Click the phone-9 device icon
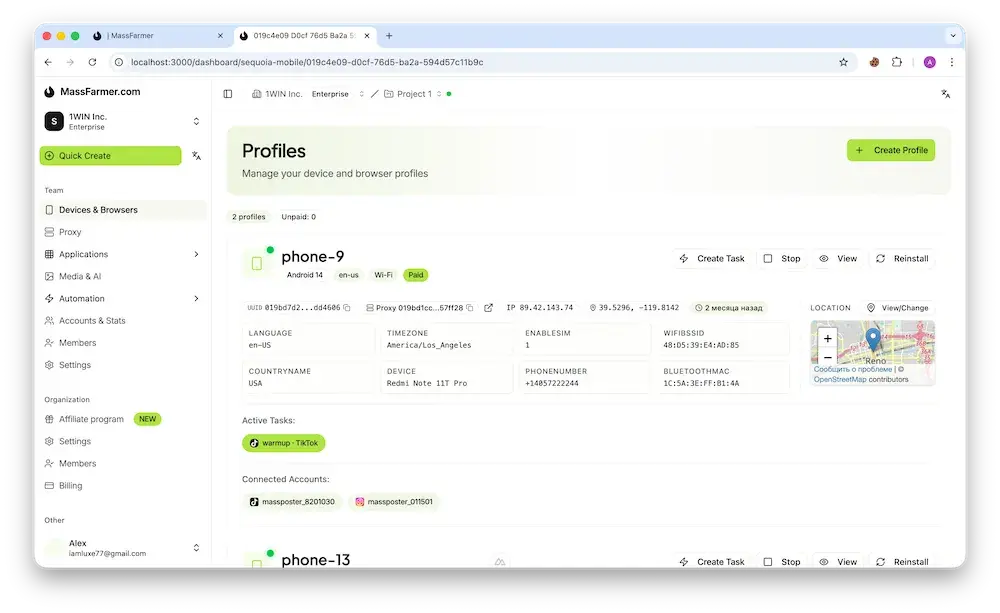Viewport: 1000px width, 613px height. [x=257, y=263]
